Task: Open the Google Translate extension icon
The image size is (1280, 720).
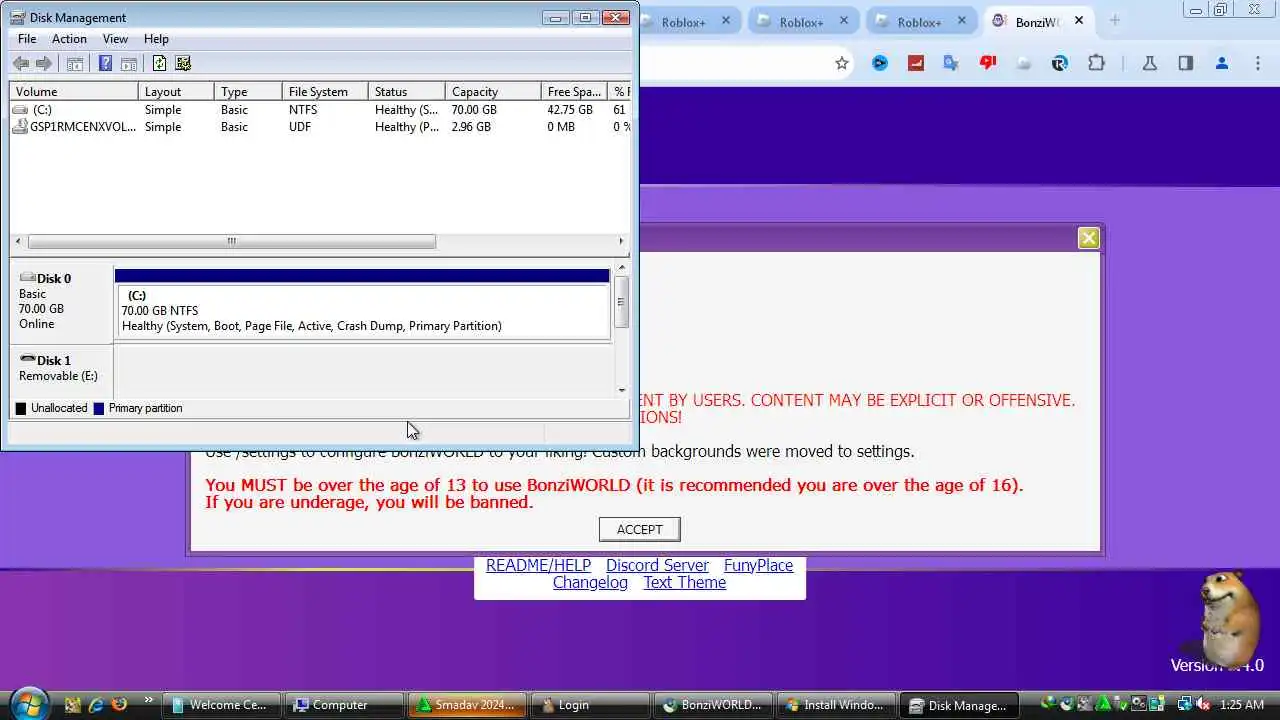Action: click(951, 63)
